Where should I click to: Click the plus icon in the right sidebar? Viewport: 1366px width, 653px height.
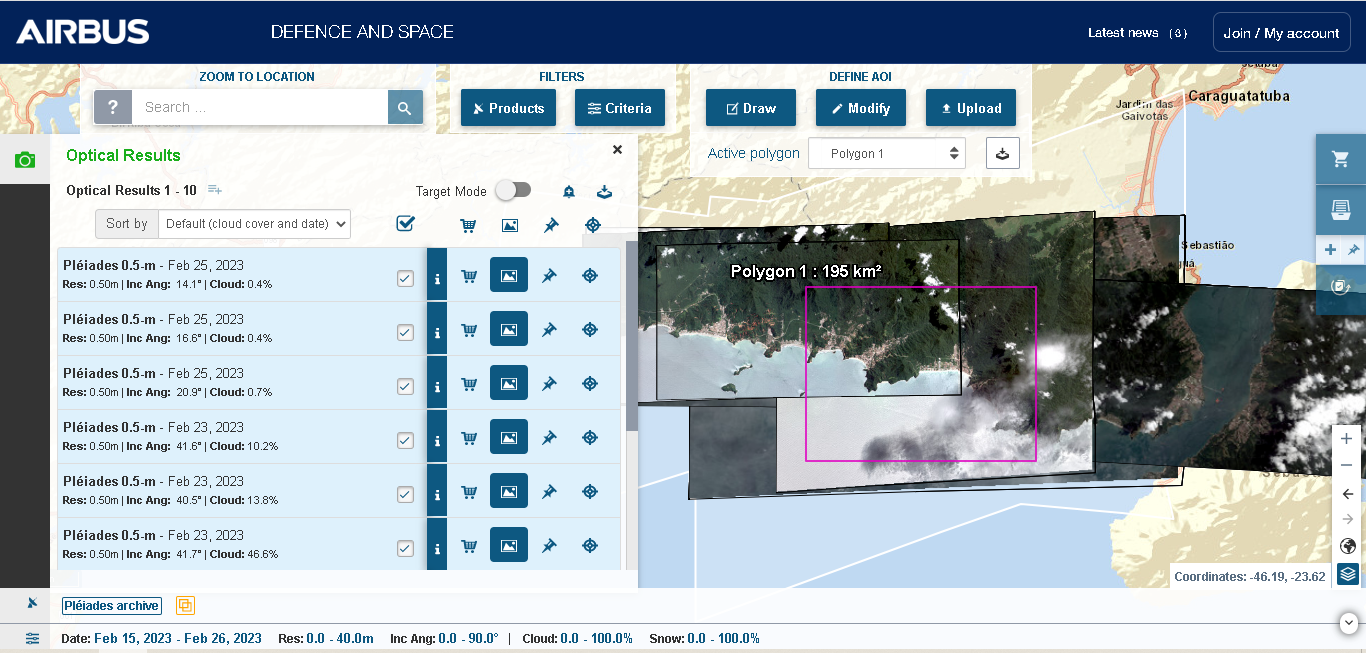click(x=1330, y=250)
